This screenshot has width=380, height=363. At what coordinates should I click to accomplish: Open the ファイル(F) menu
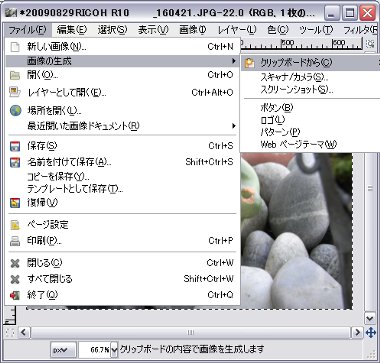pos(27,30)
